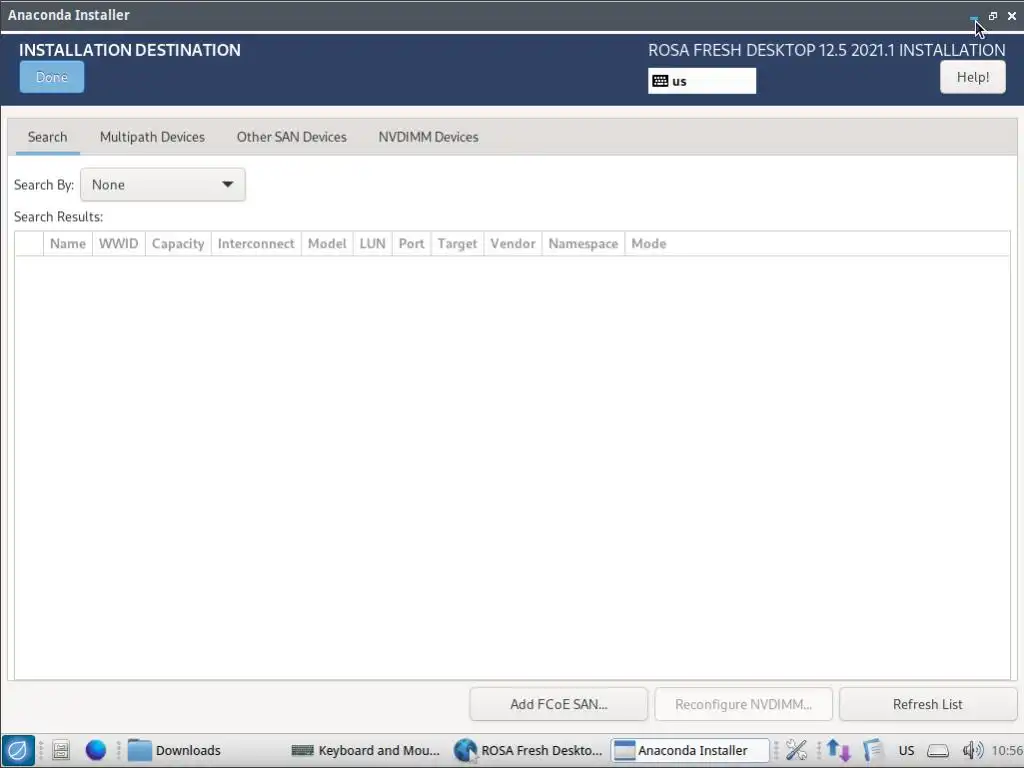The width and height of the screenshot is (1024, 768).
Task: Click the show desktop icon in taskbar
Action: [61, 750]
